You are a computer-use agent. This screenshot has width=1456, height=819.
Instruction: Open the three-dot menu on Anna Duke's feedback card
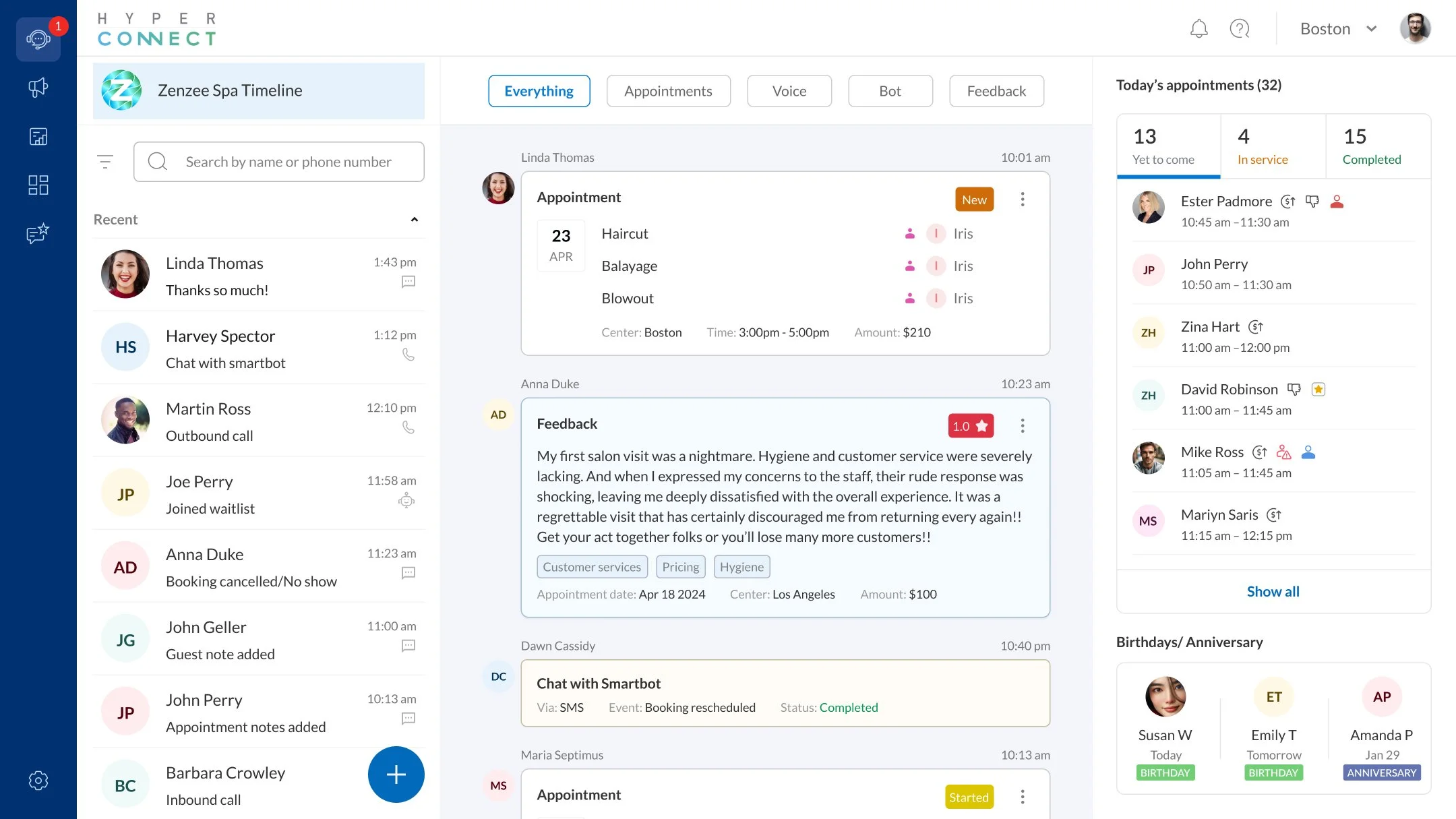[x=1023, y=425]
